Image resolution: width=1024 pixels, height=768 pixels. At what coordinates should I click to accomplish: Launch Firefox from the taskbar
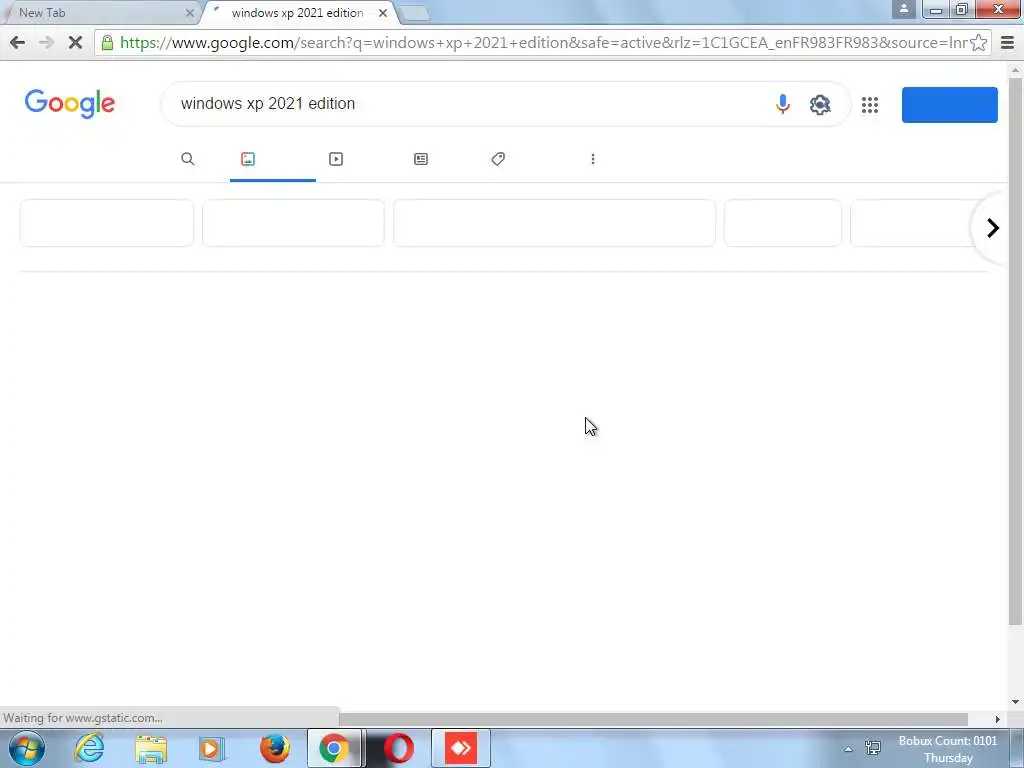[x=274, y=748]
